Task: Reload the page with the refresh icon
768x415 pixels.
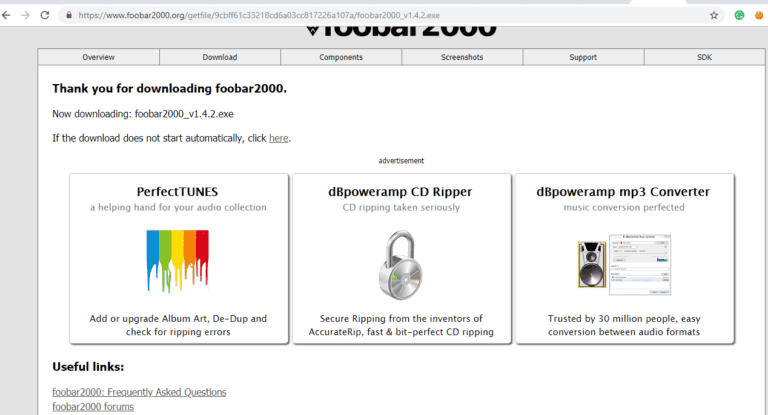Action: (x=45, y=15)
